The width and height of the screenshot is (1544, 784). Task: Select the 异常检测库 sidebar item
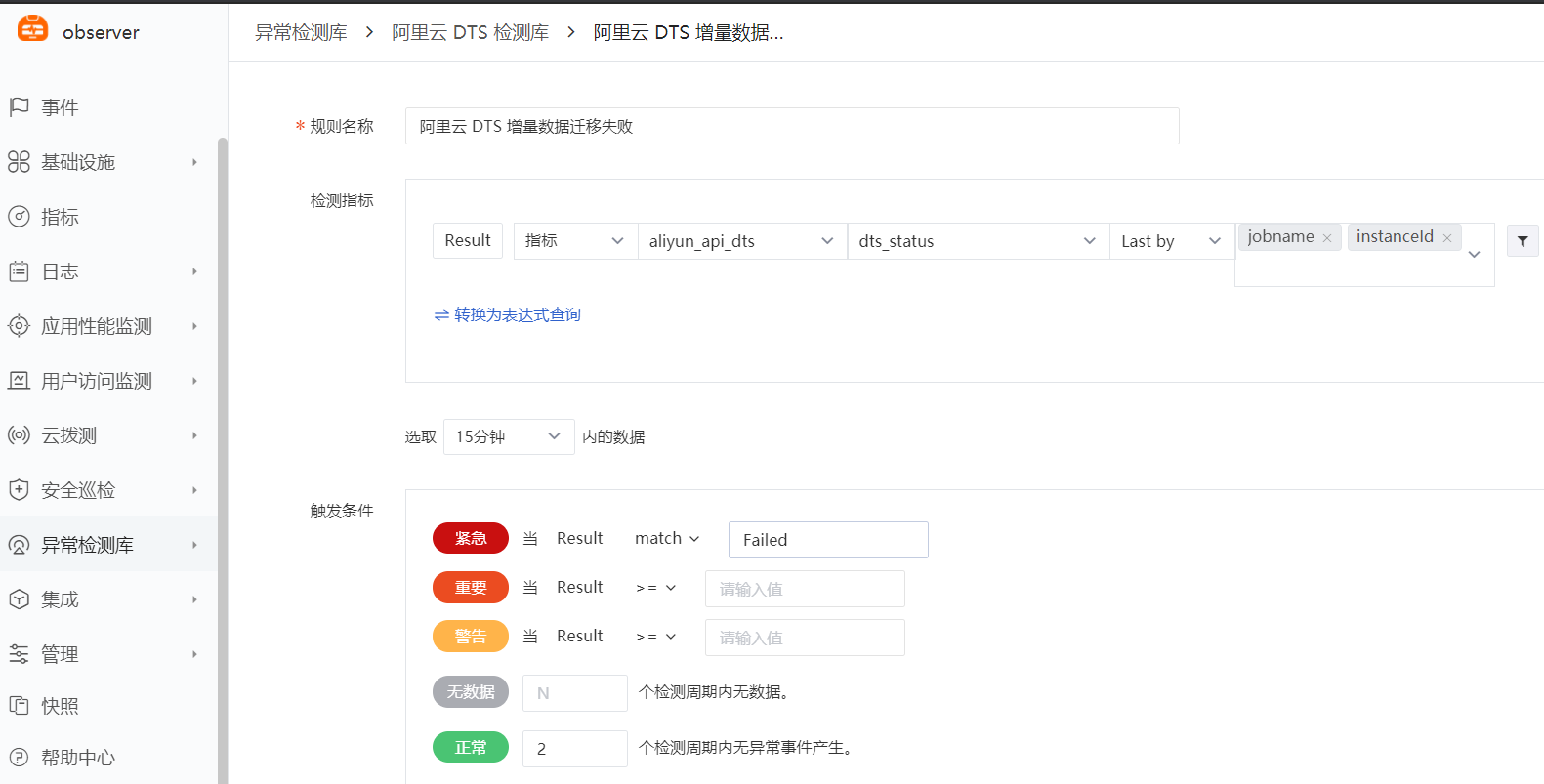point(108,545)
